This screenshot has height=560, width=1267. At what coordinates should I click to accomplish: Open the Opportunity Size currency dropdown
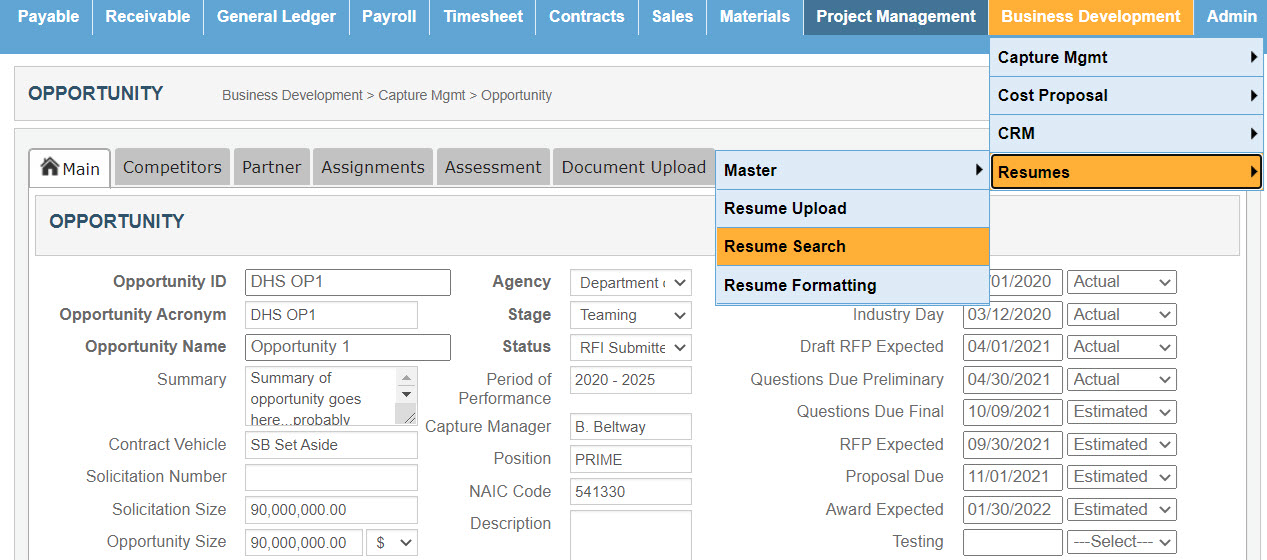tap(392, 542)
